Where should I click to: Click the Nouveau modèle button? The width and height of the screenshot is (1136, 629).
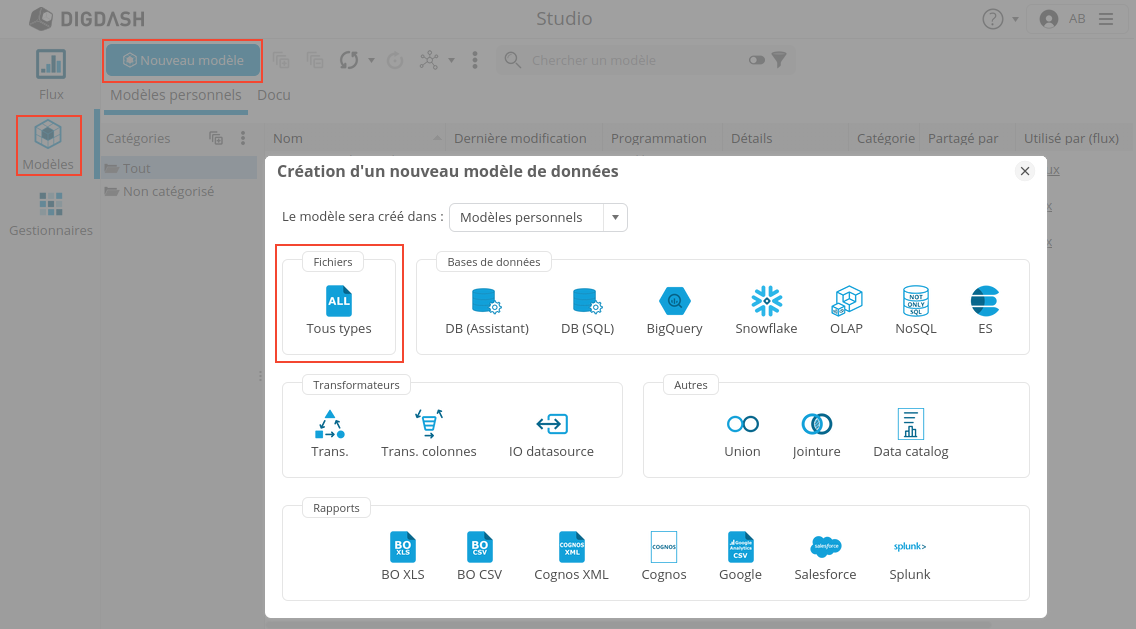183,60
